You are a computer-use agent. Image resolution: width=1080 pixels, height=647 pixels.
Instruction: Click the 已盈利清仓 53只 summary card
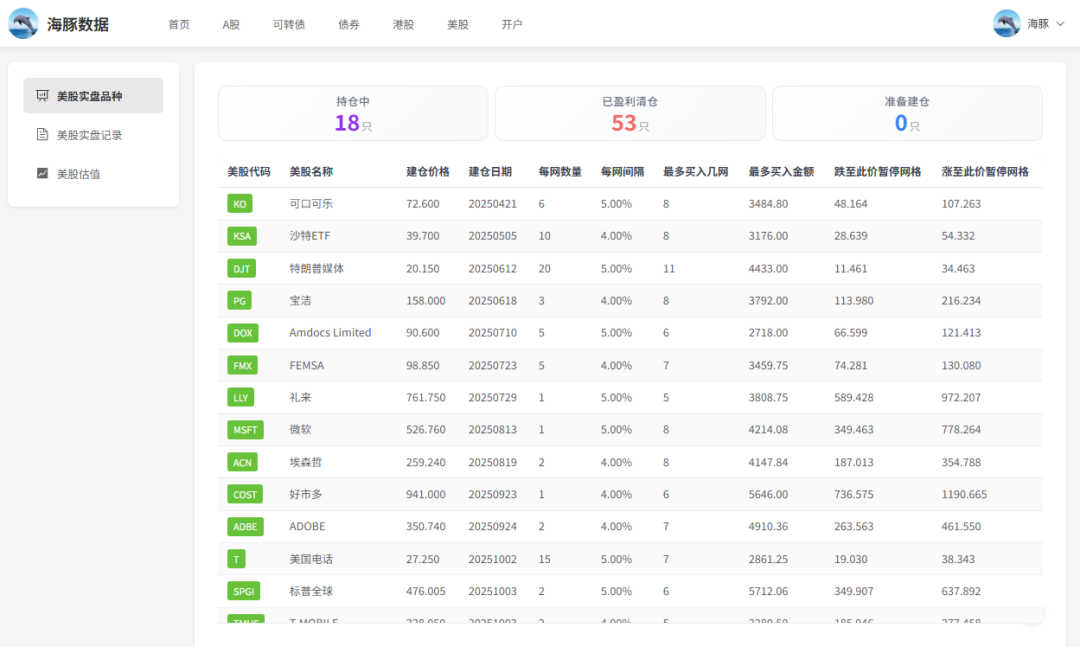630,114
